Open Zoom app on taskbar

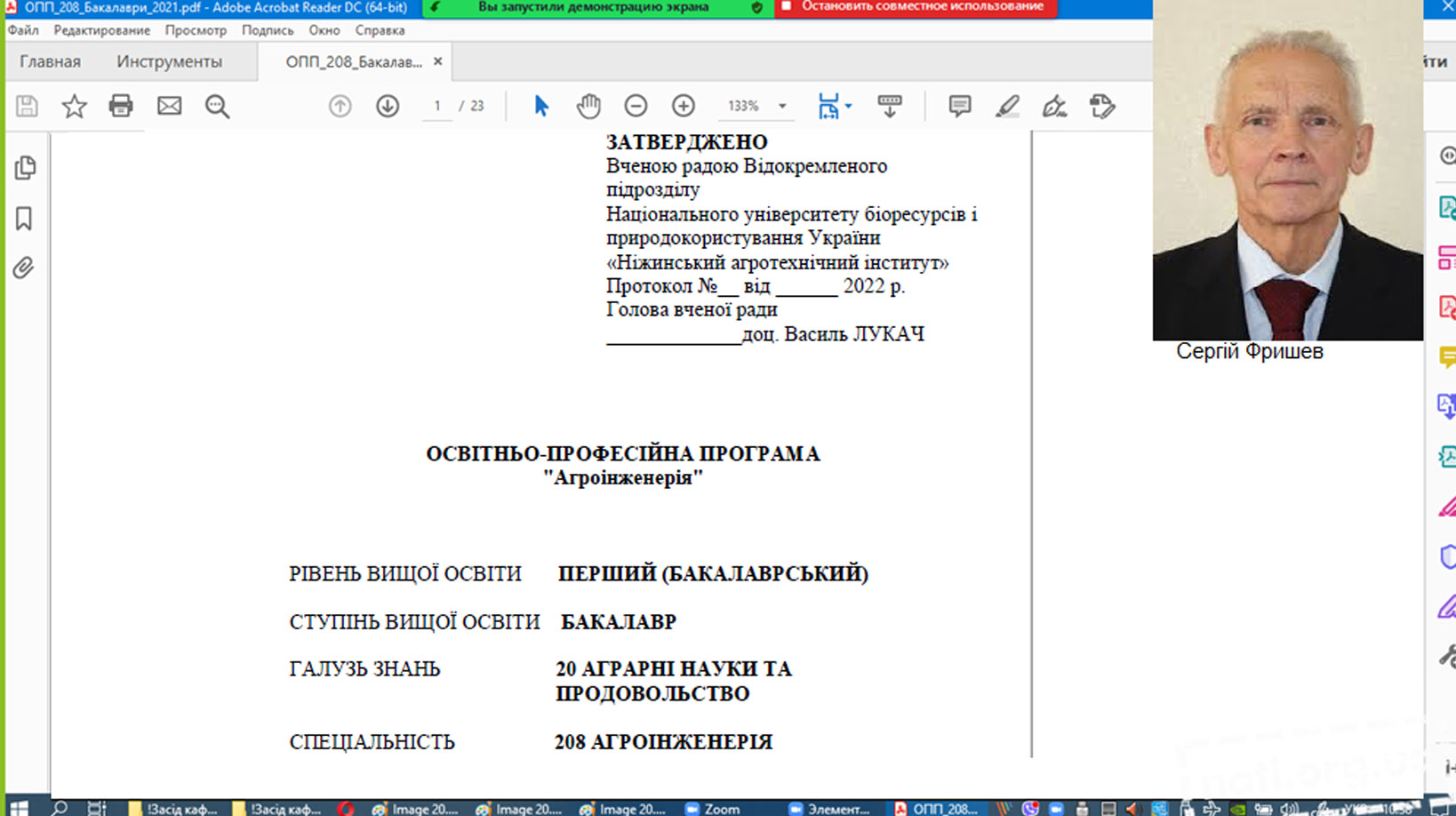tap(713, 809)
